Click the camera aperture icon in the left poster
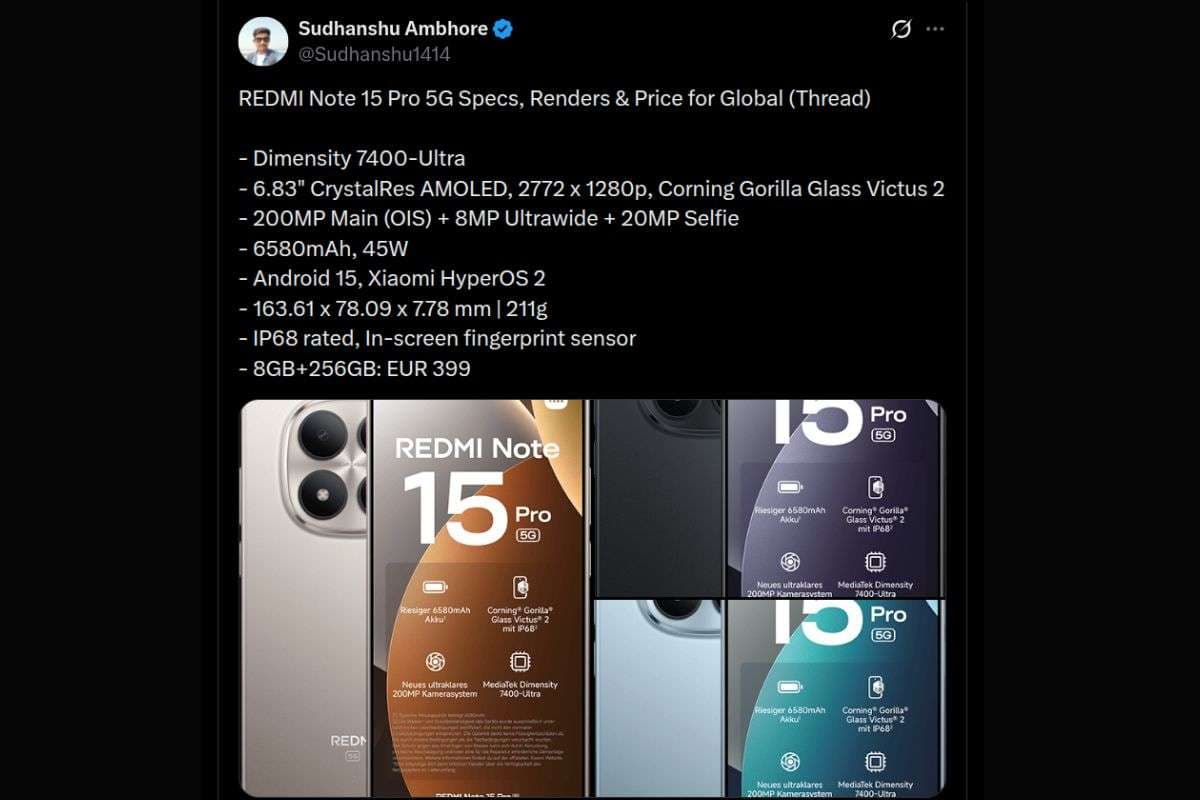Viewport: 1200px width, 800px height. tap(434, 662)
